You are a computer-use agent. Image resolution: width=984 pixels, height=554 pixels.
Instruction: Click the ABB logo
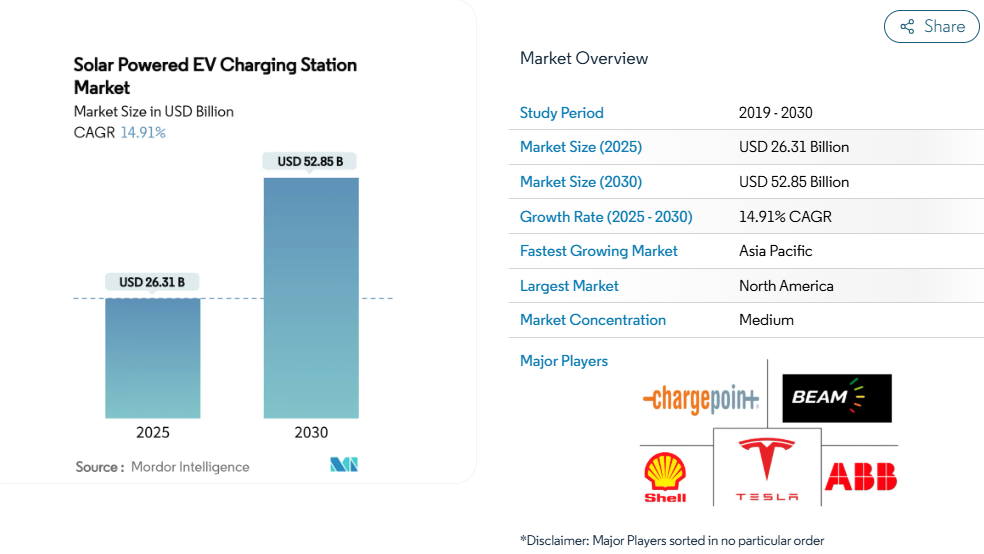click(x=860, y=477)
